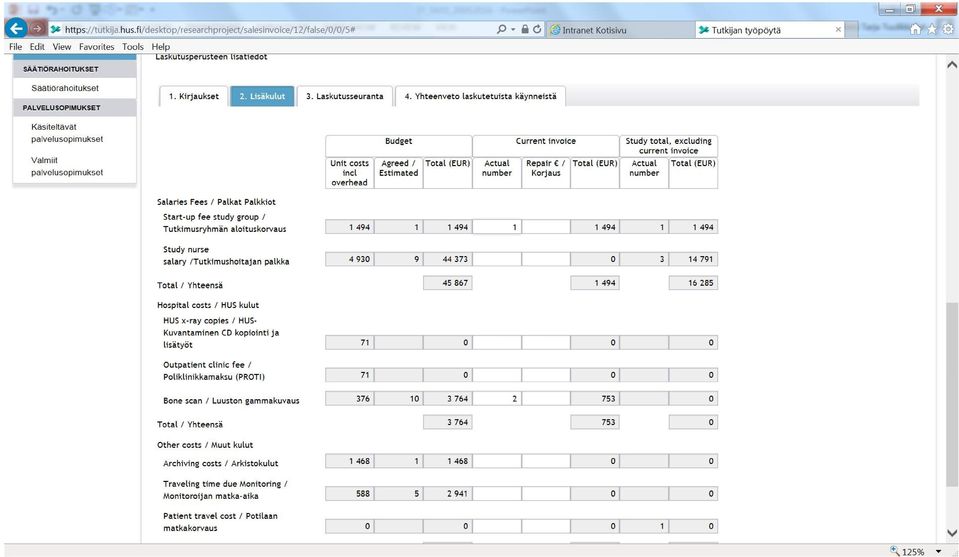Open the Saatiorahoitukset sidebar link

65,88
